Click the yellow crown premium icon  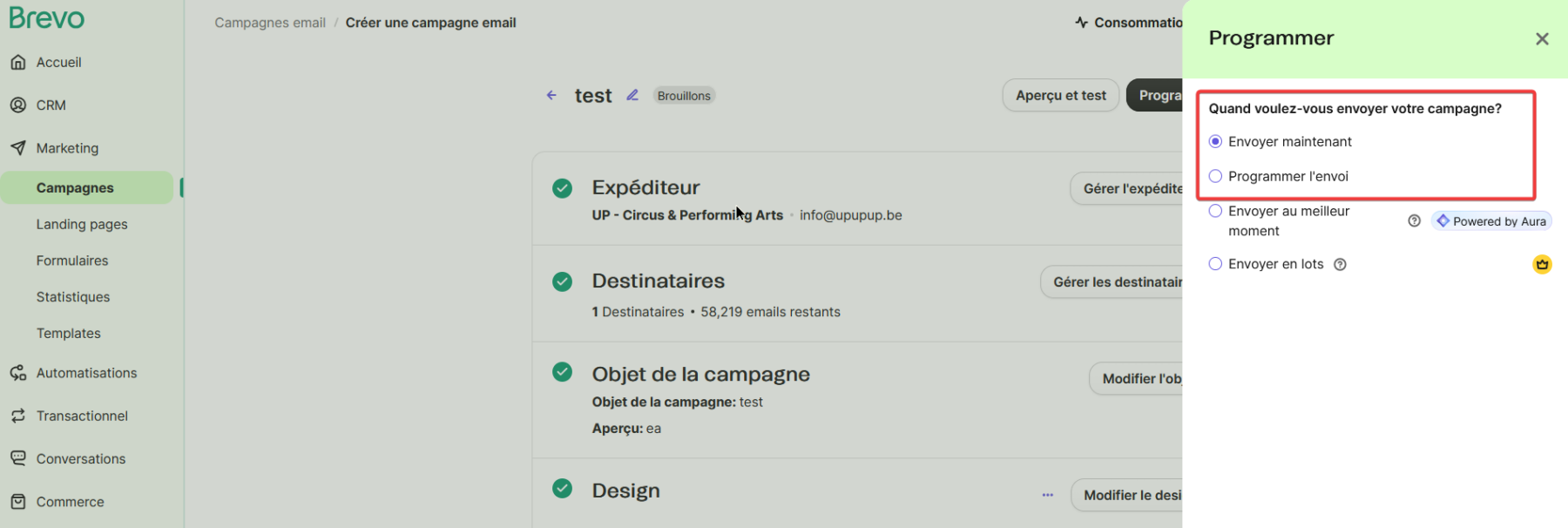(1542, 264)
